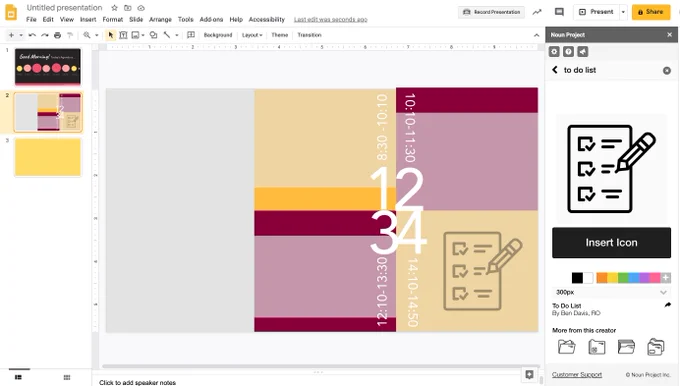The height and width of the screenshot is (386, 680).
Task: Pick the black color swatch
Action: (577, 278)
